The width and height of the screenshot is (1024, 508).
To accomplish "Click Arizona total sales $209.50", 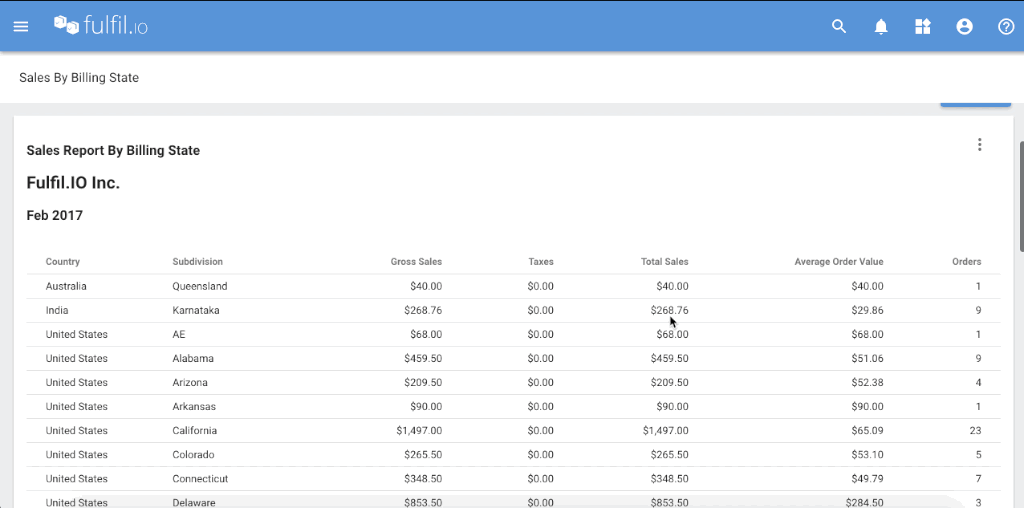I will click(669, 383).
